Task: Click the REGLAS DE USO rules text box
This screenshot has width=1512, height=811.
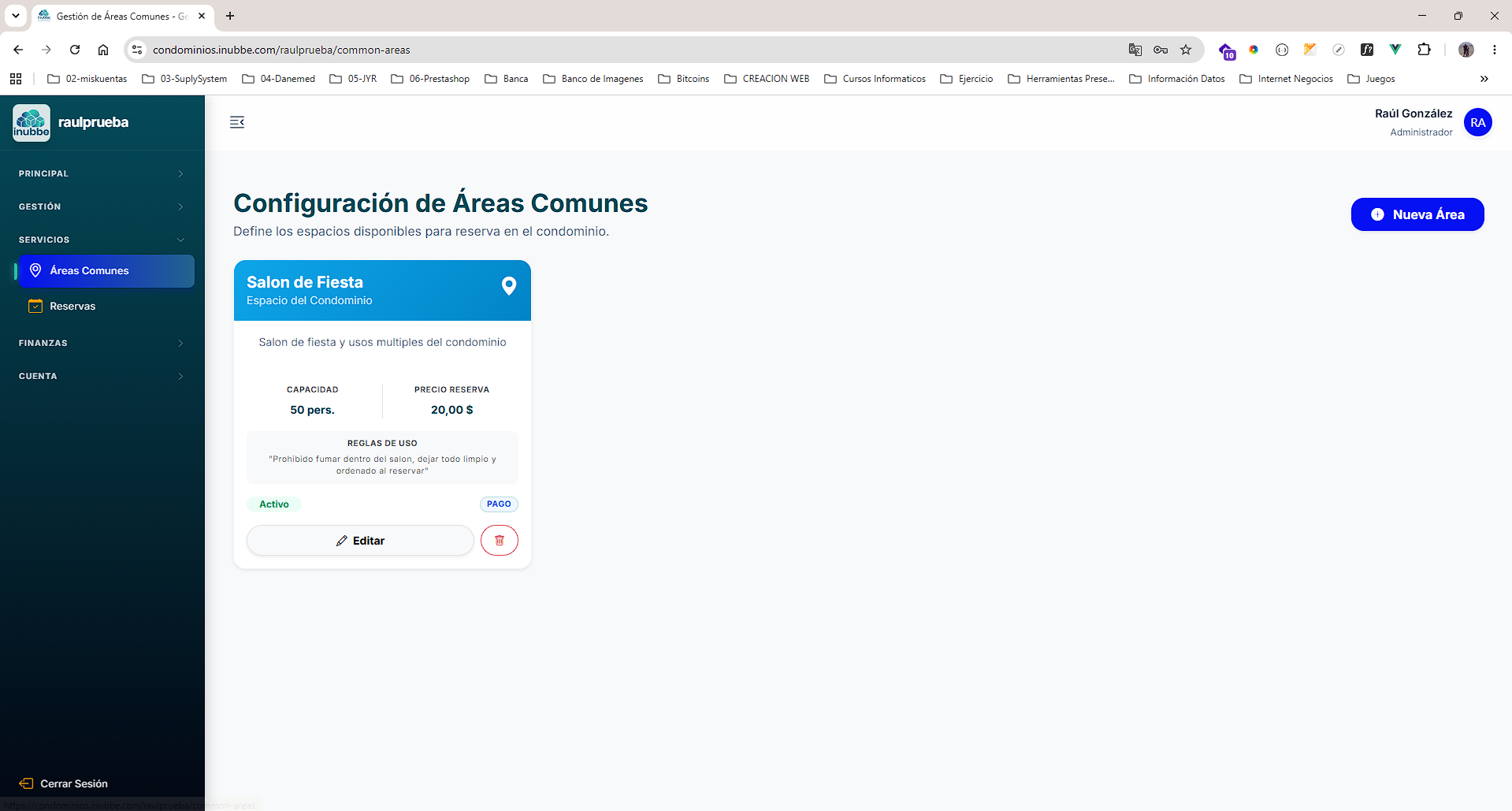Action: [382, 457]
